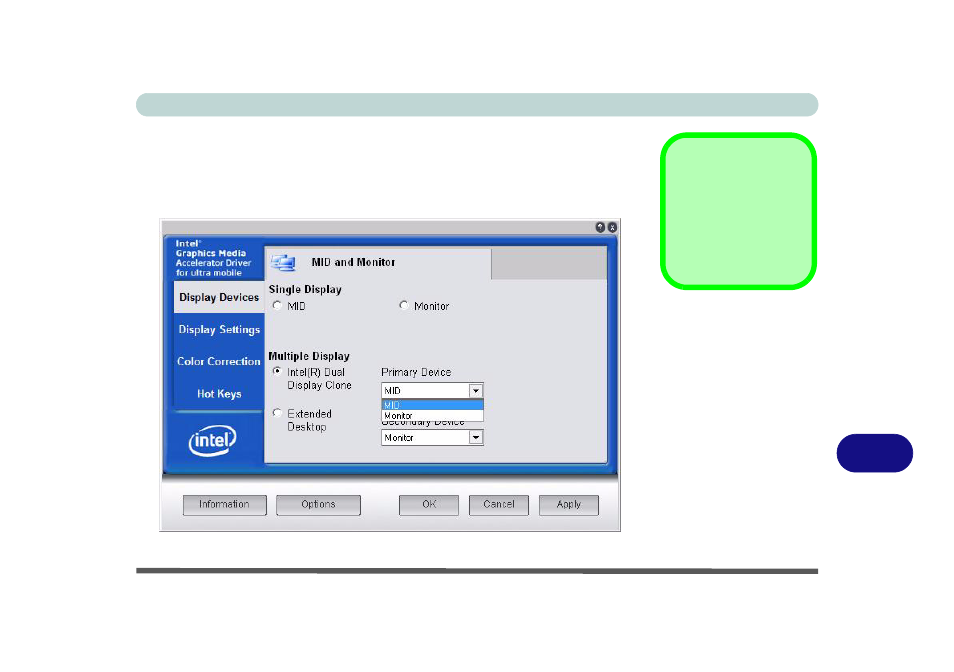Image resolution: width=954 pixels, height=672 pixels.
Task: Click the Information button
Action: pyautogui.click(x=225, y=505)
